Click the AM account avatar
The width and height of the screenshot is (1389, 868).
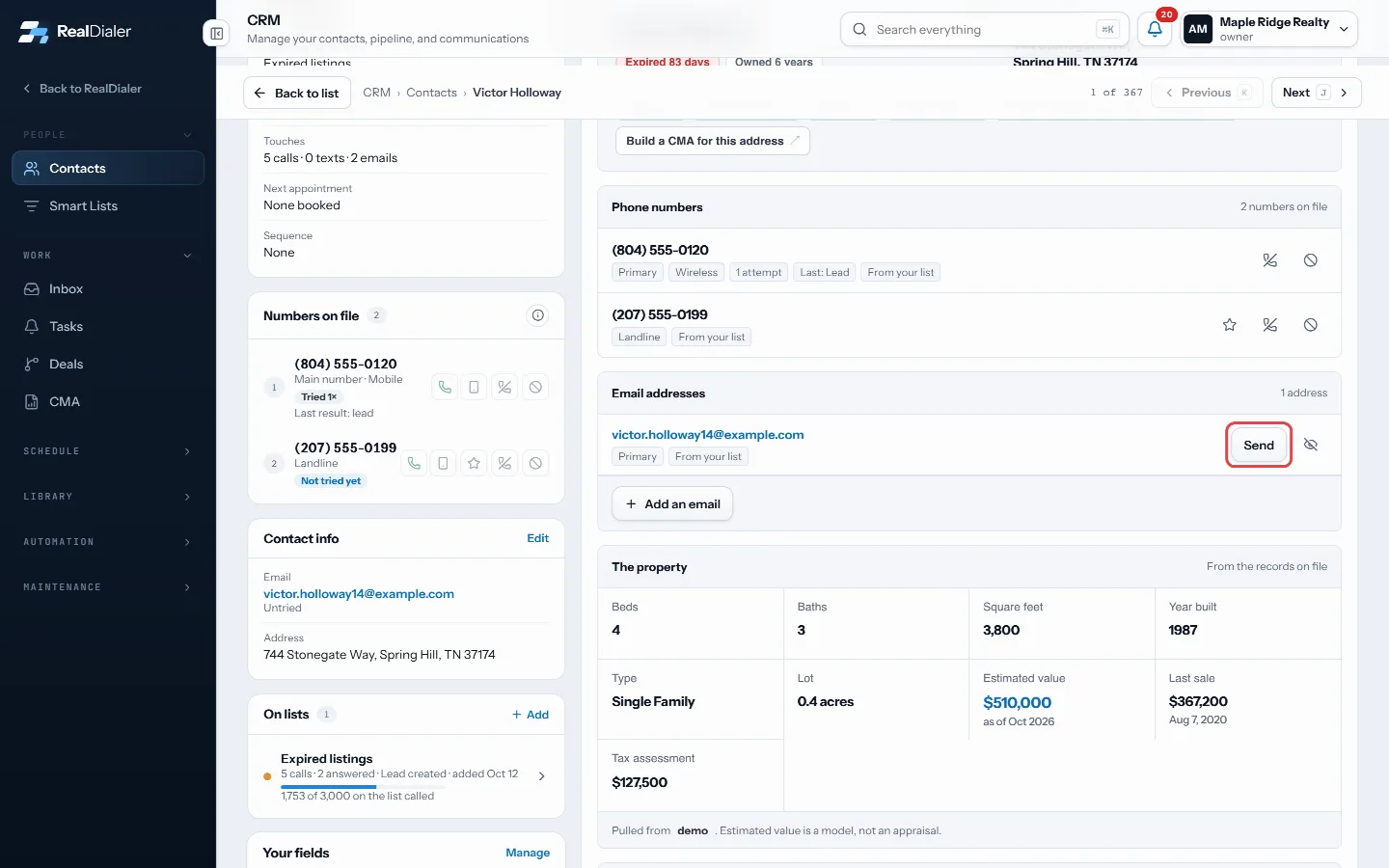1198,29
